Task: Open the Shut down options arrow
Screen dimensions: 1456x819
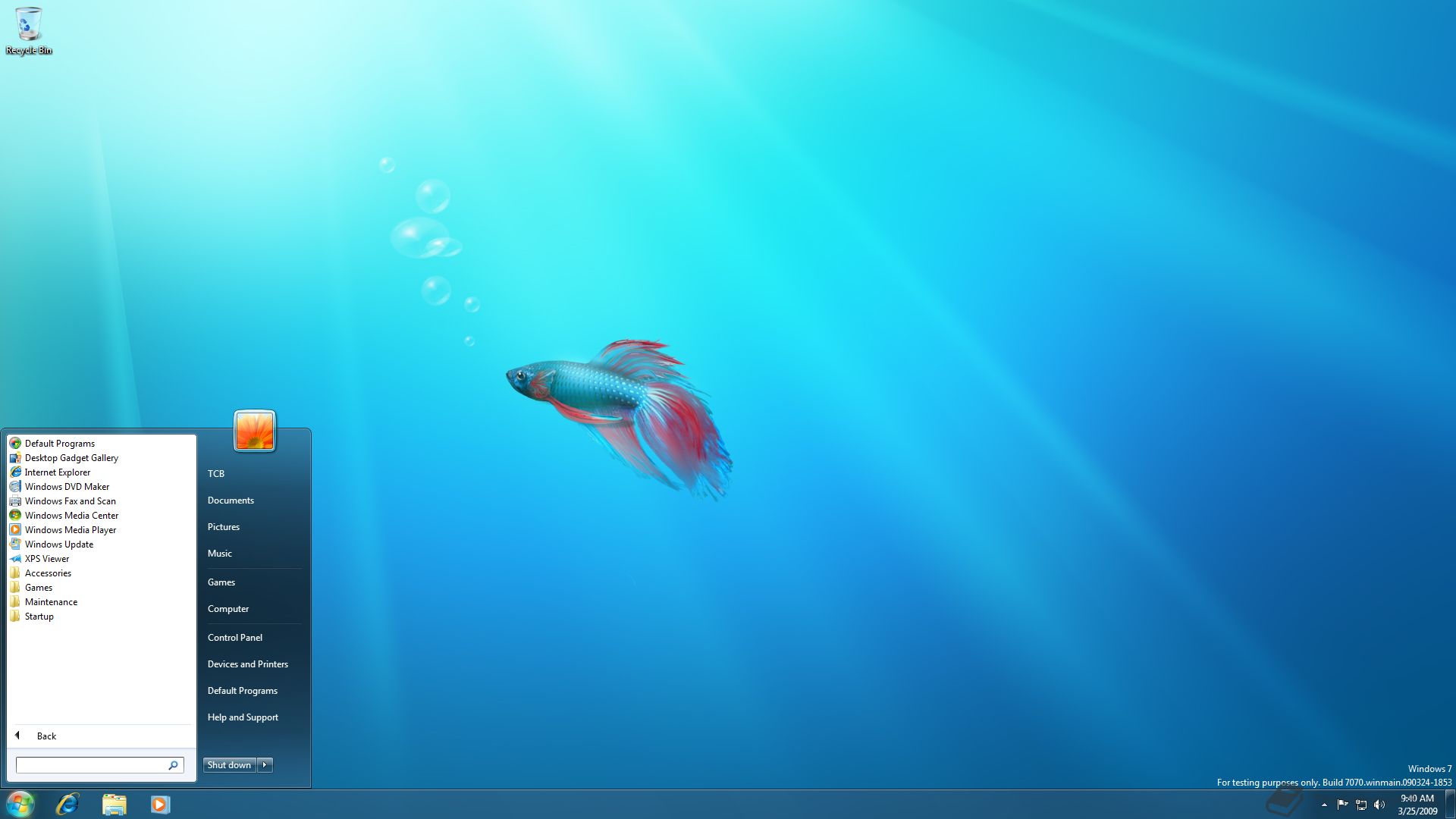Action: pos(265,765)
